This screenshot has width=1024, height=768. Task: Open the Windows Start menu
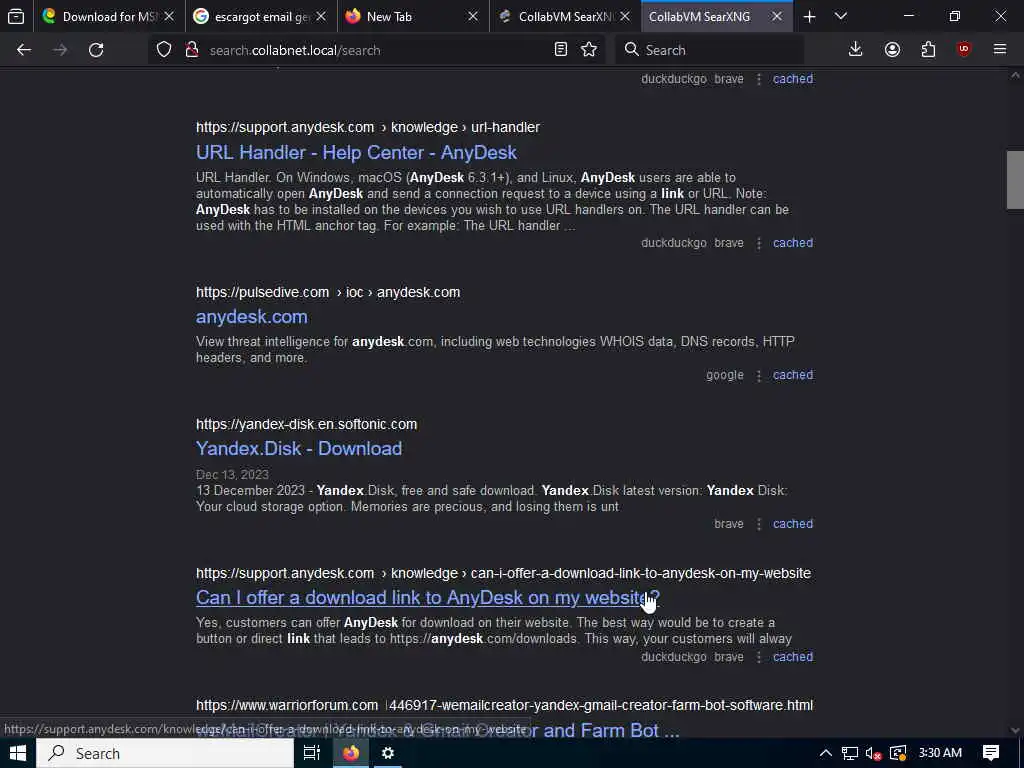[18, 753]
